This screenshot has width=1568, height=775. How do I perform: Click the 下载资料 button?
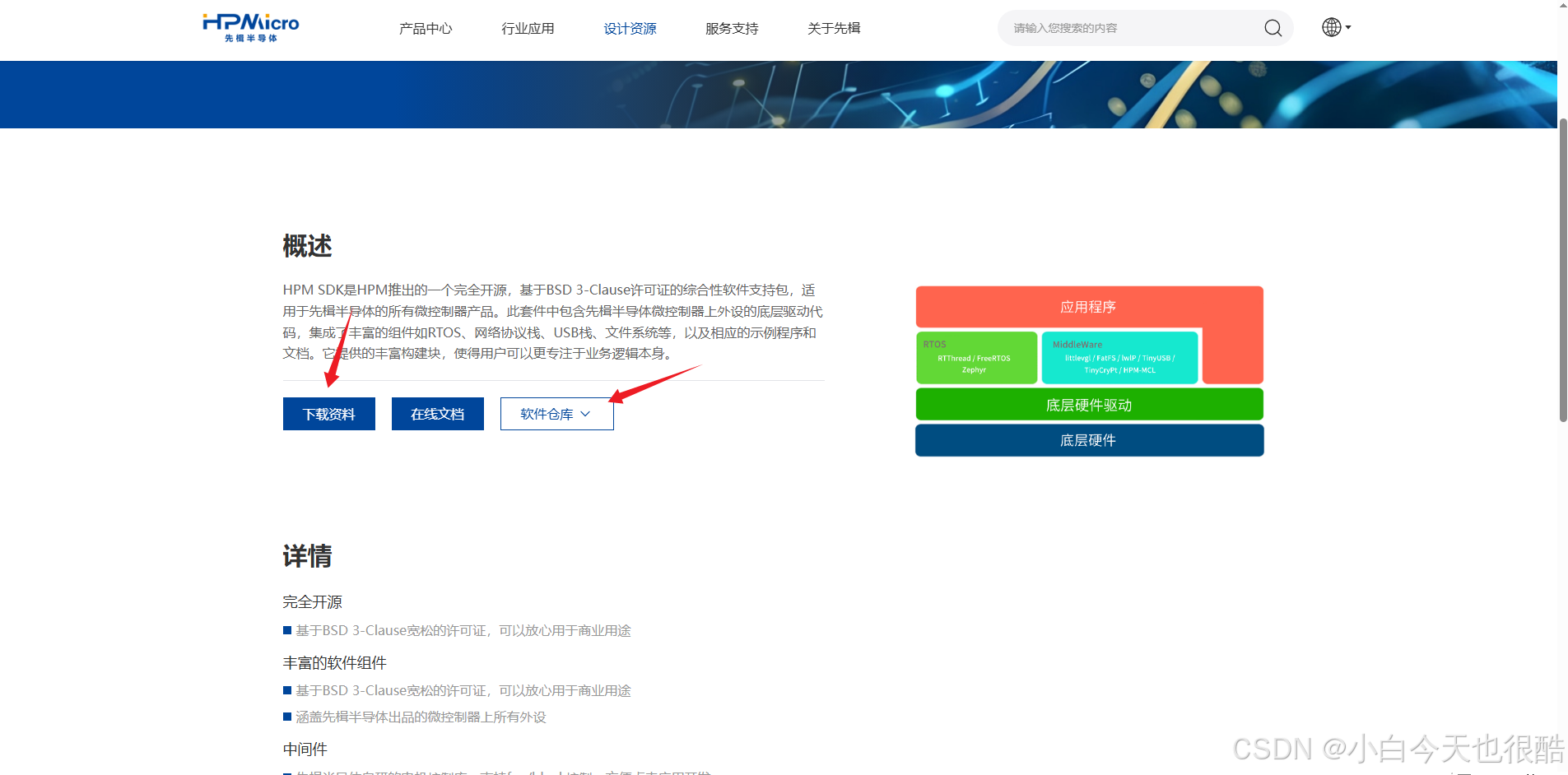(x=329, y=414)
